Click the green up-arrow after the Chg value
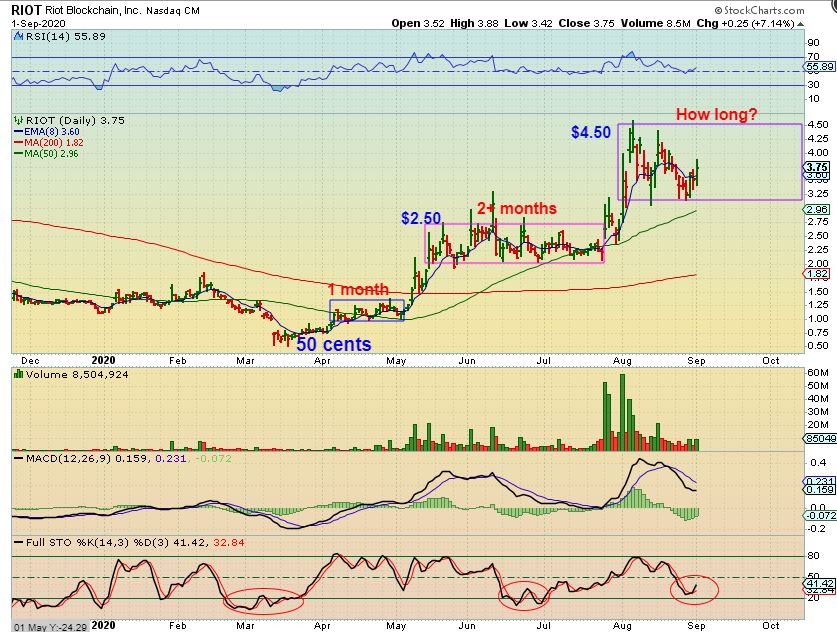 click(x=800, y=23)
